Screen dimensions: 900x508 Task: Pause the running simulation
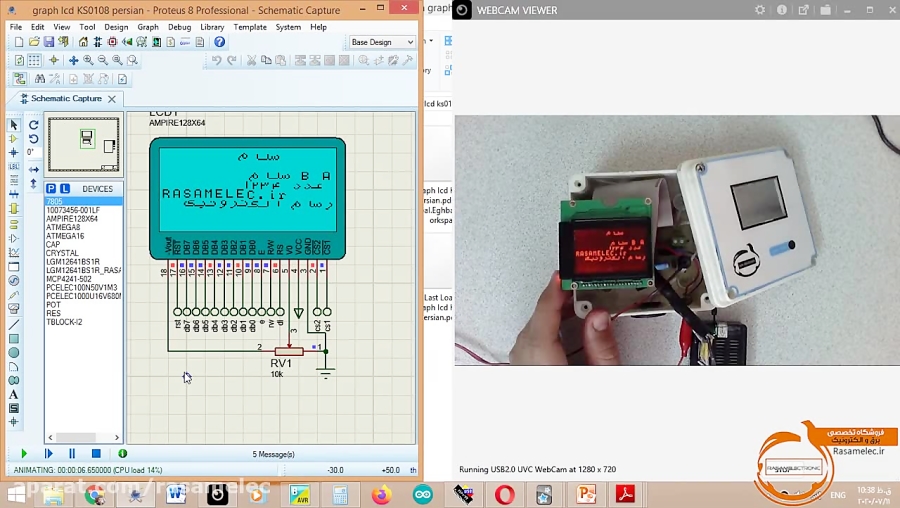[72, 454]
